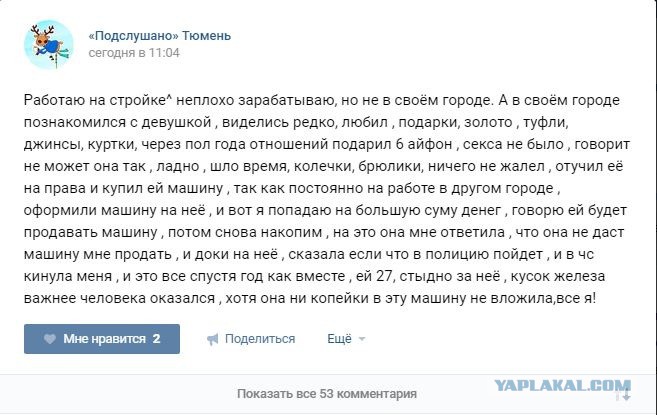Click the post text starting Работаю на стройке
657x415 pixels.
[x=327, y=199]
